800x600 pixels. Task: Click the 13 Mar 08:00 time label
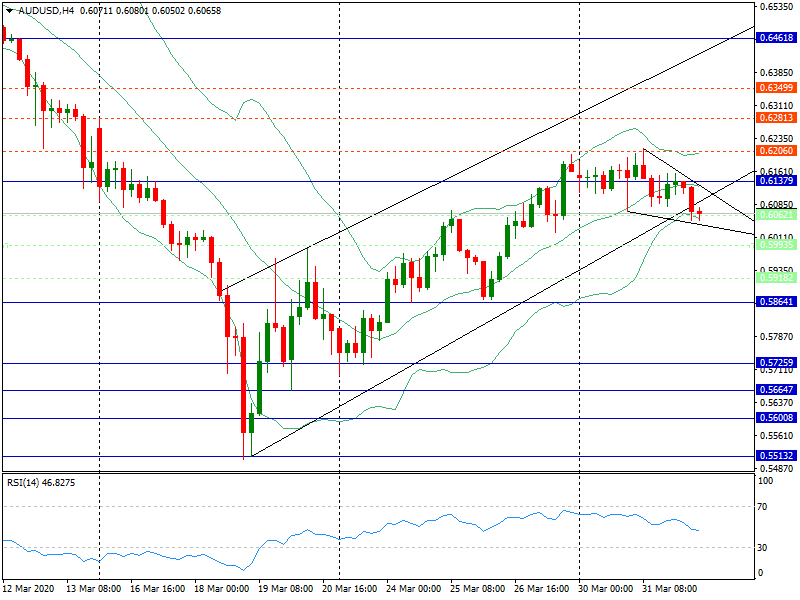coord(93,589)
